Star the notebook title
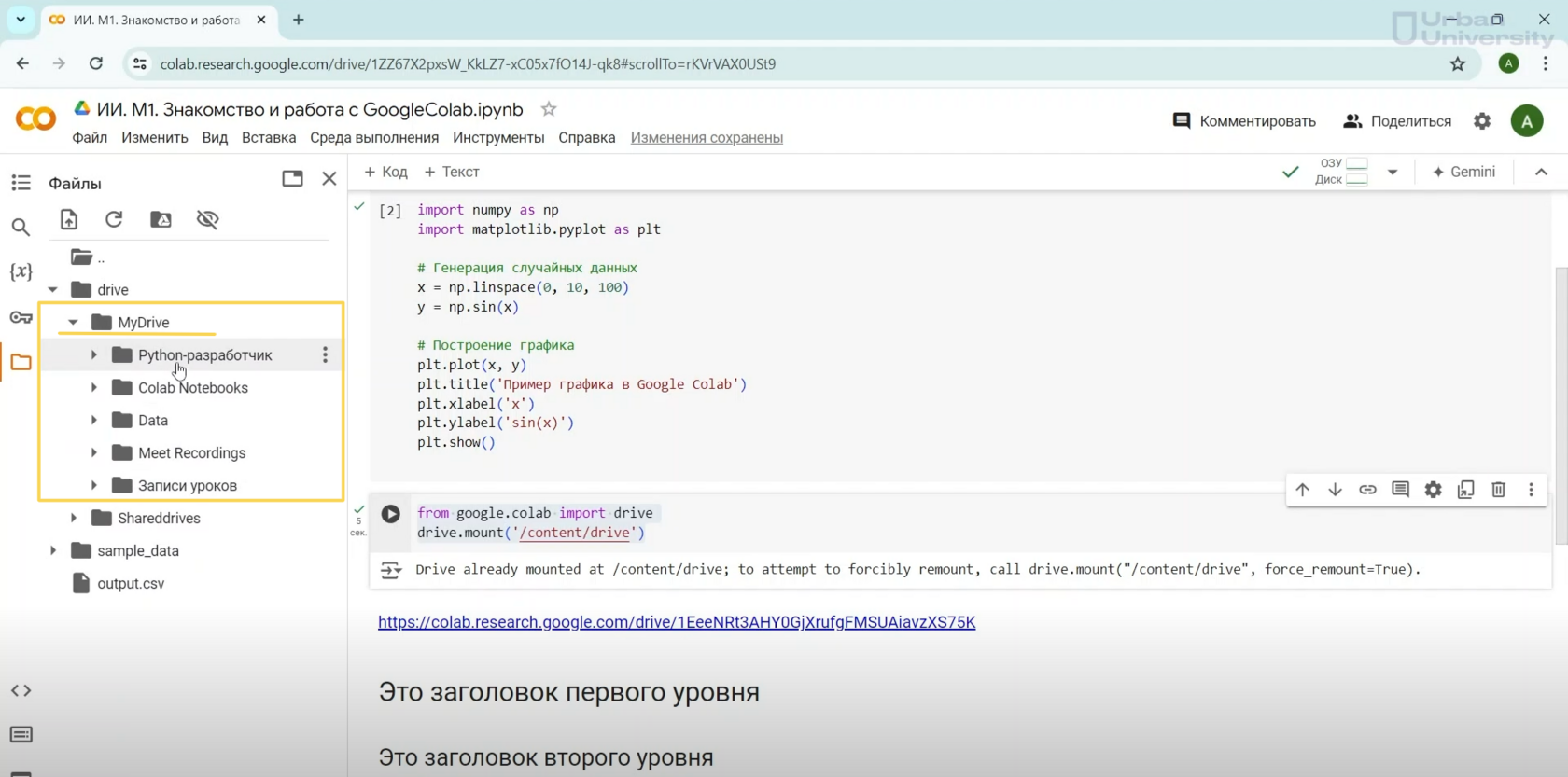 coord(549,109)
